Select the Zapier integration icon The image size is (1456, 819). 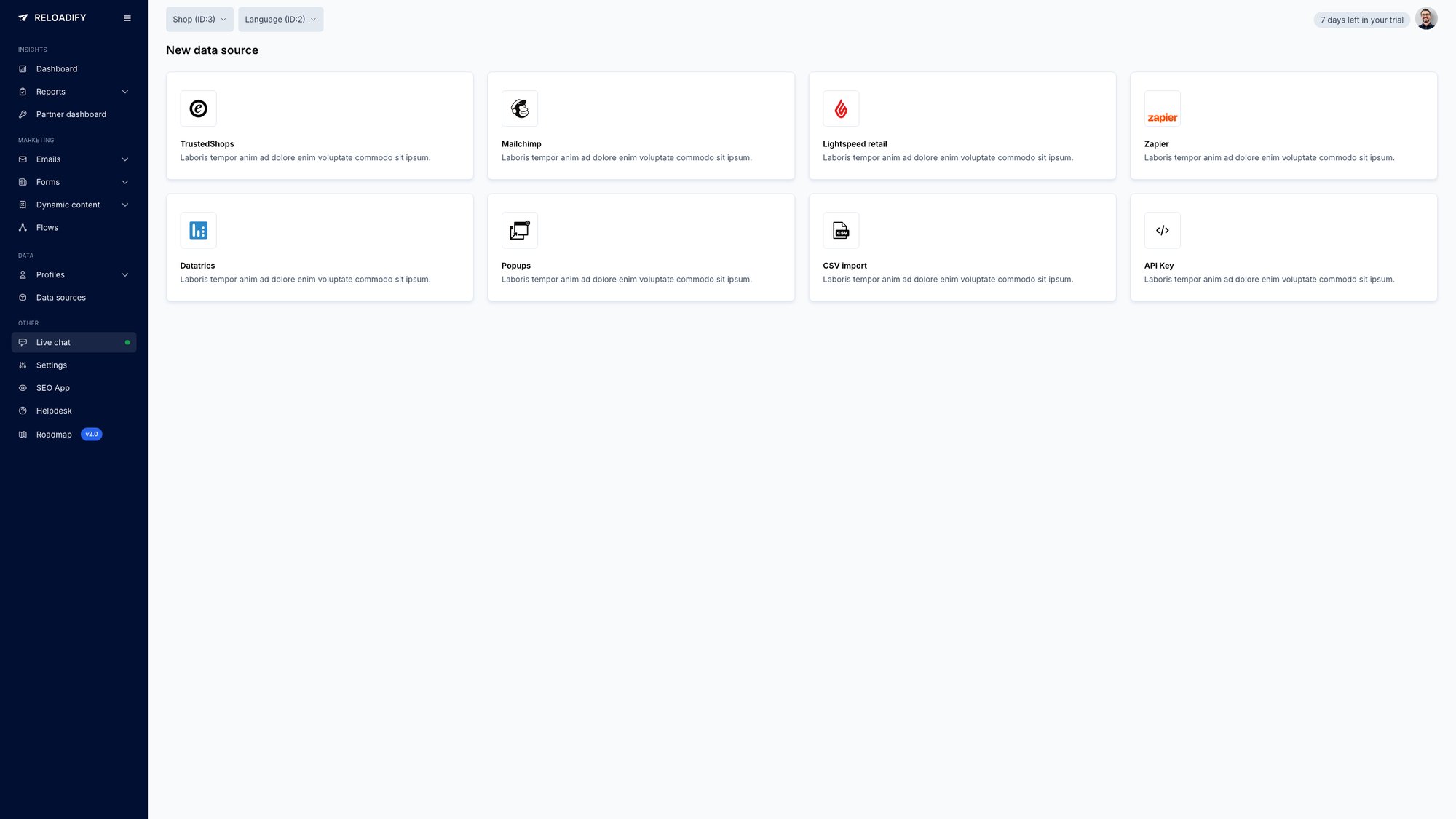click(x=1162, y=108)
